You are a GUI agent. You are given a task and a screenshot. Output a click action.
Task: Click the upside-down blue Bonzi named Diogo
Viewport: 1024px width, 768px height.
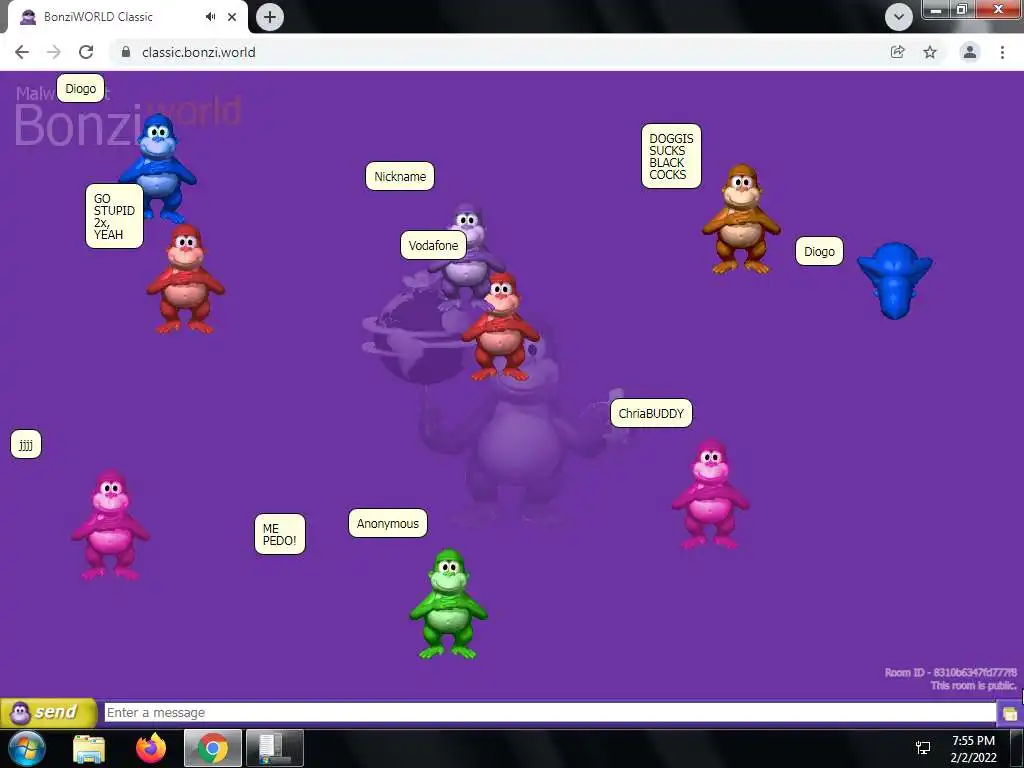pos(895,281)
